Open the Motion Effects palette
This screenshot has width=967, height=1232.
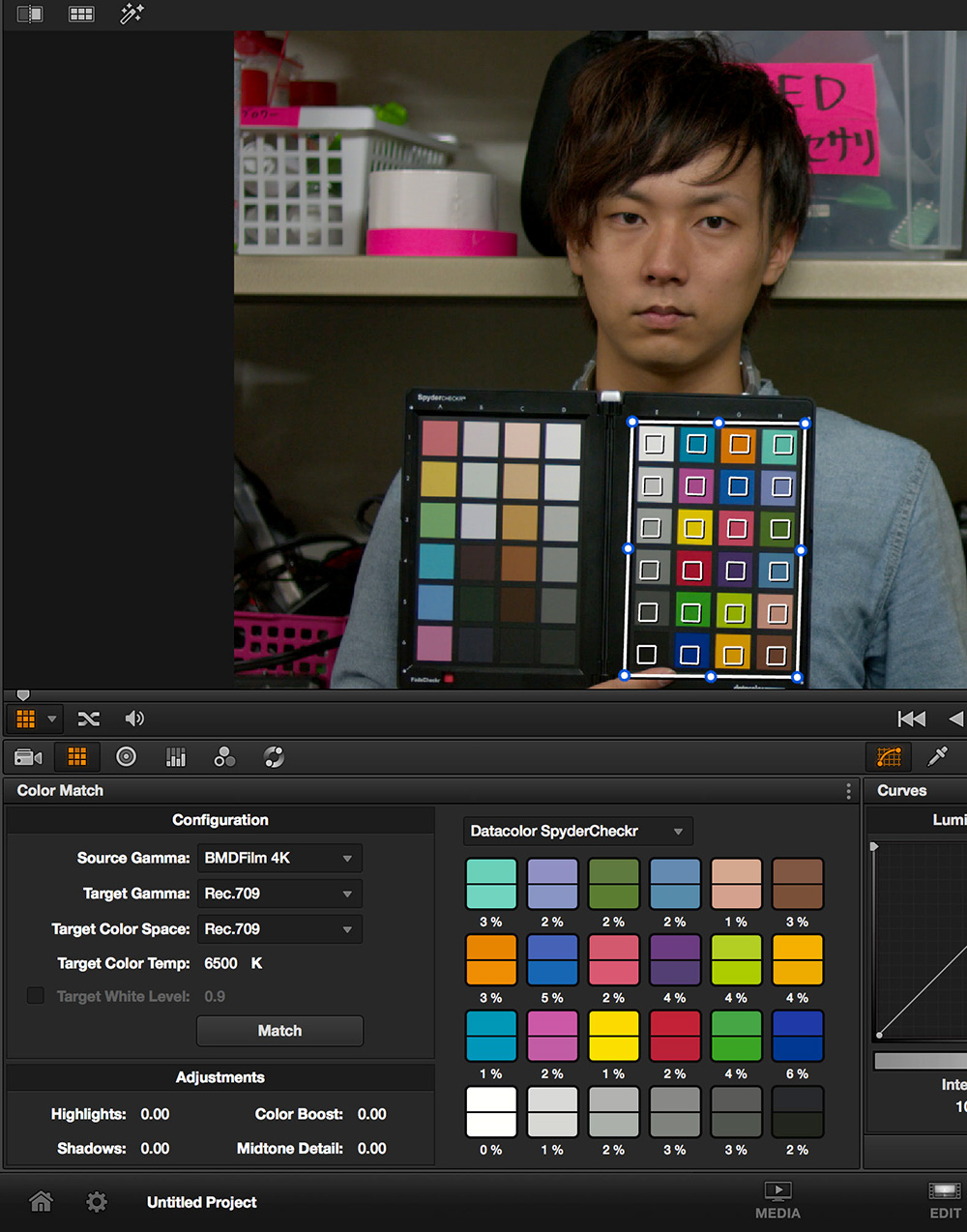pos(274,757)
